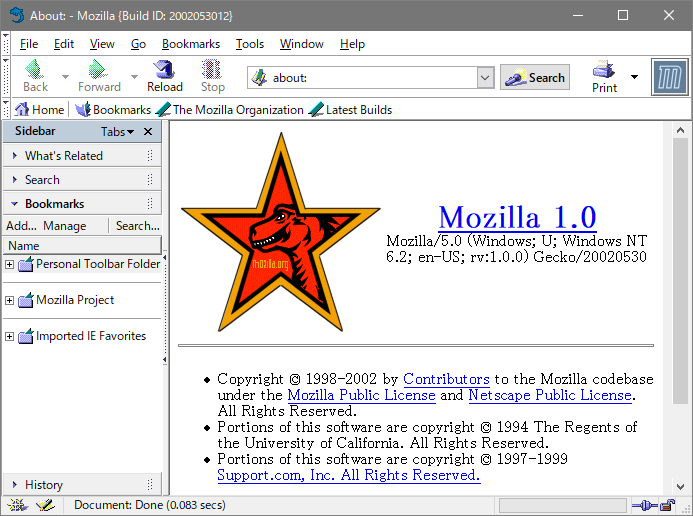The height and width of the screenshot is (516, 693).
Task: Open Composer via status bar pencil icon
Action: [x=45, y=505]
